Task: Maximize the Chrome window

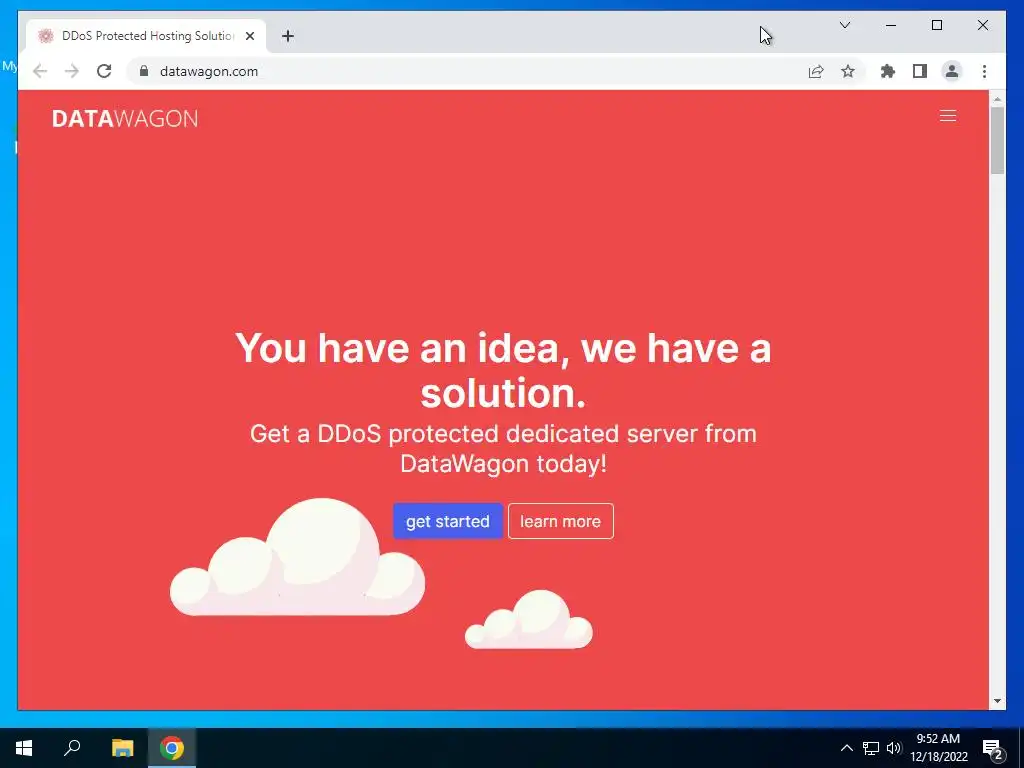Action: 936,25
